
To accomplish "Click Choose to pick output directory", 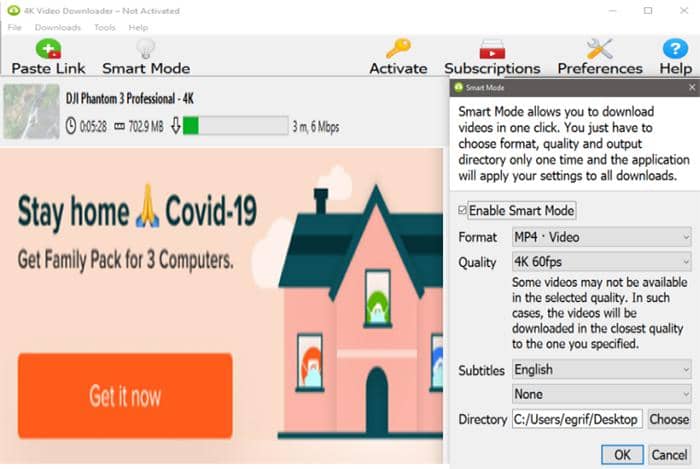I will (669, 419).
